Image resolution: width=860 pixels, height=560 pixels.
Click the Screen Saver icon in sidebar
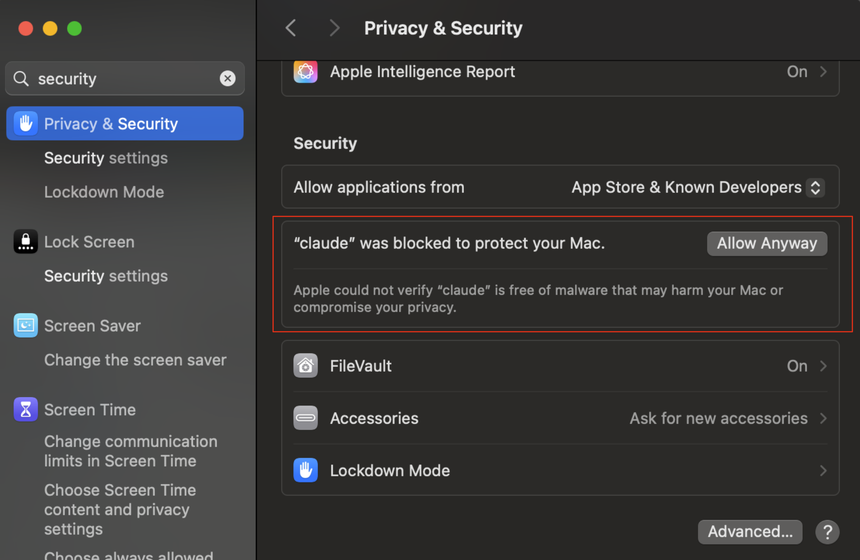(25, 326)
